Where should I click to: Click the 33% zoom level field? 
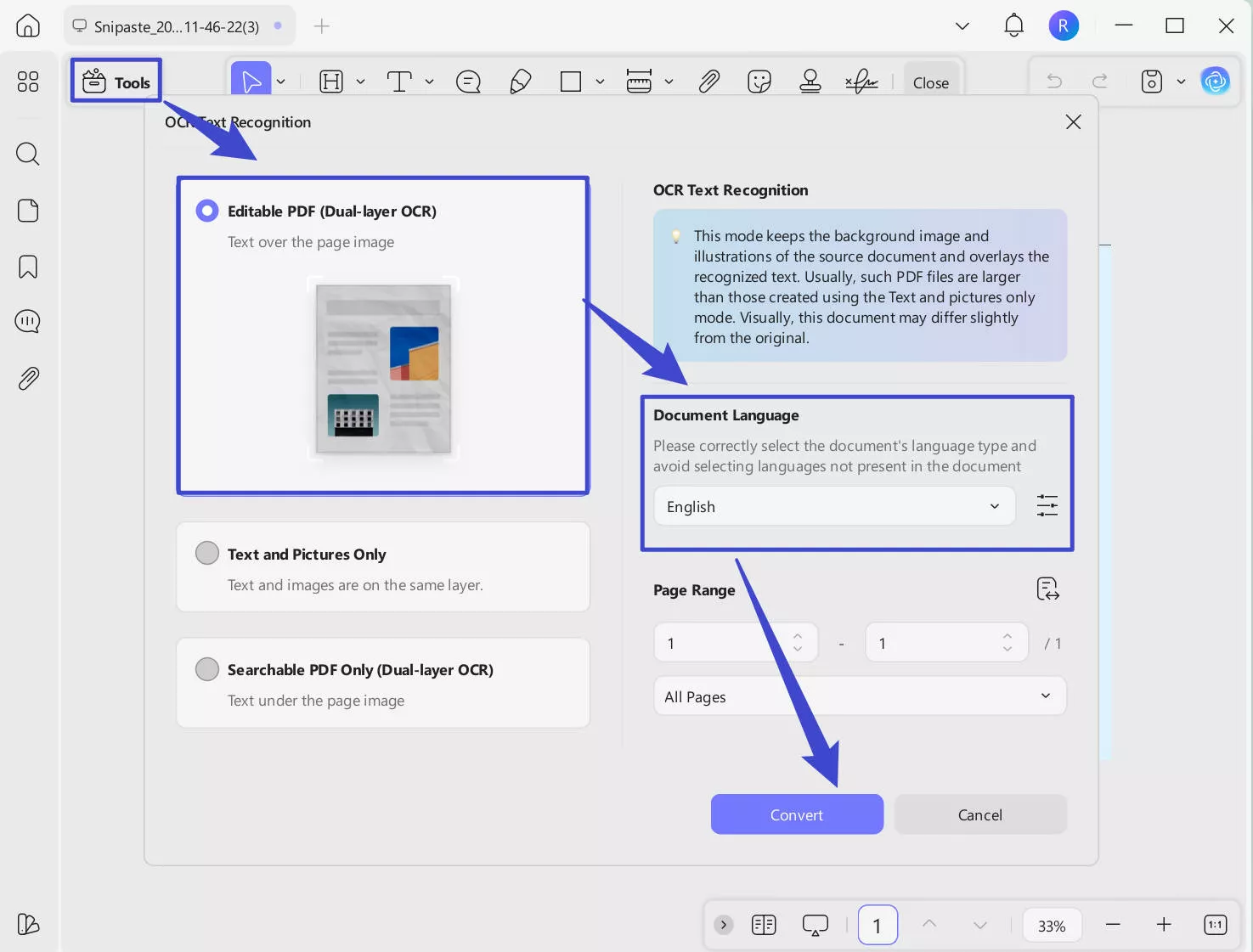1051,926
